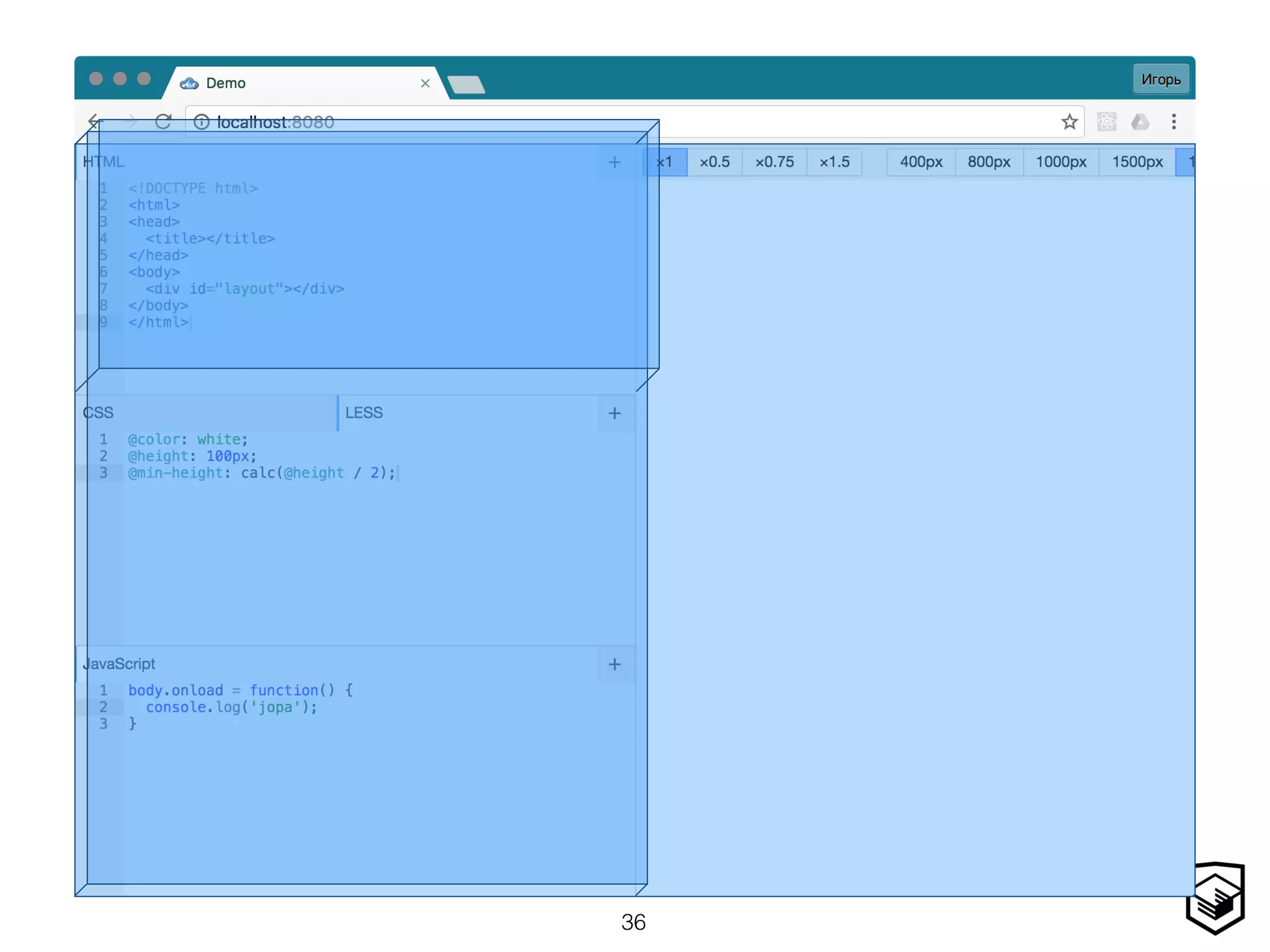
Task: Click the browser reload icon
Action: [163, 121]
